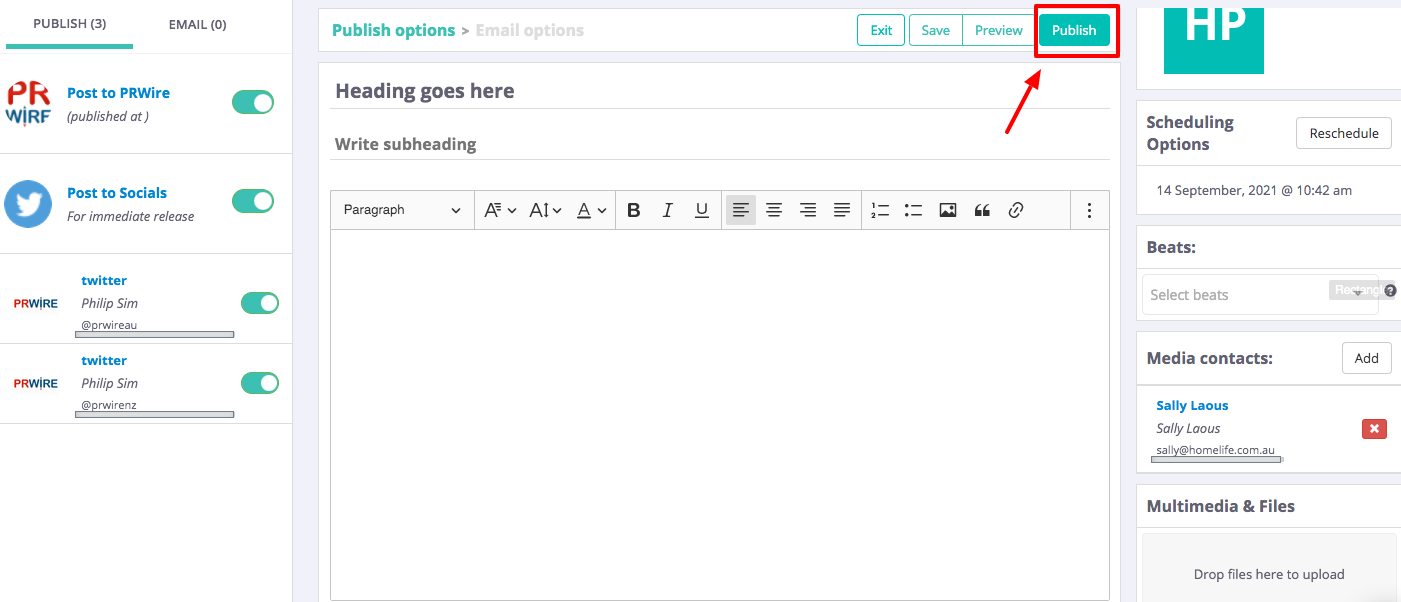1401x602 pixels.
Task: Toggle off the @prwireau twitter account
Action: (260, 303)
